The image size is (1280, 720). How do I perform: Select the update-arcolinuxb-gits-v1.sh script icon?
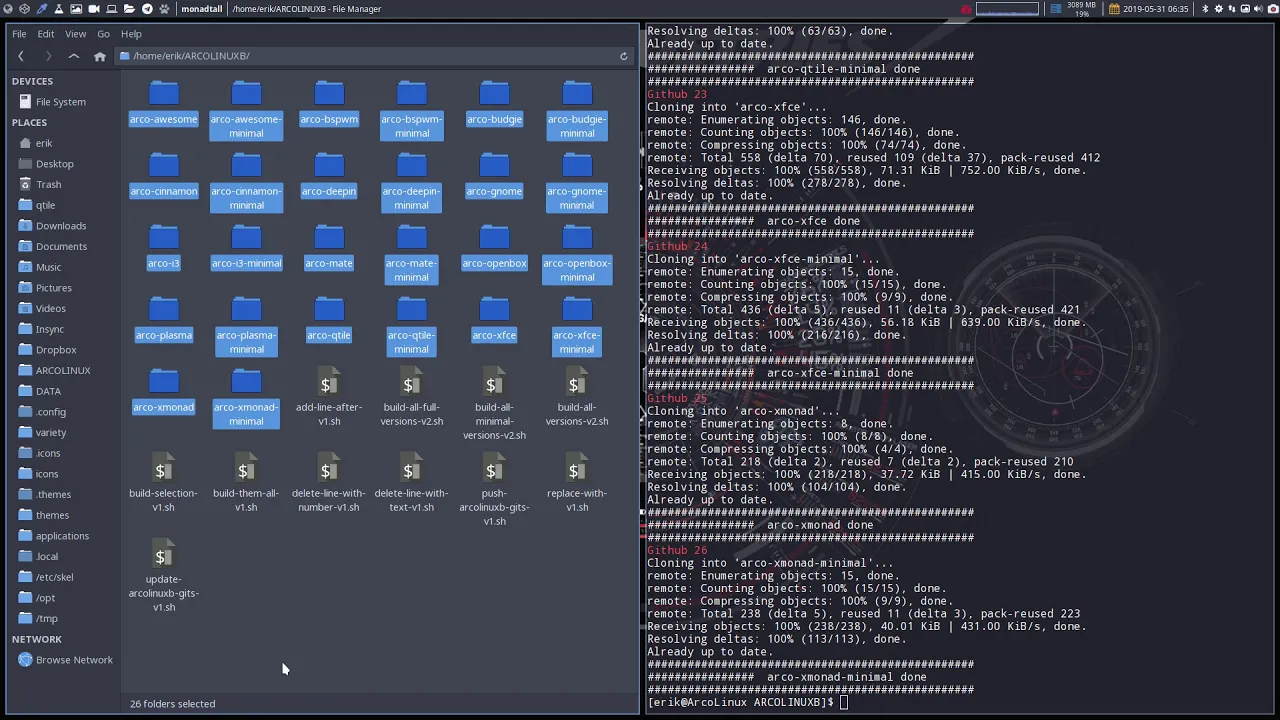(164, 556)
